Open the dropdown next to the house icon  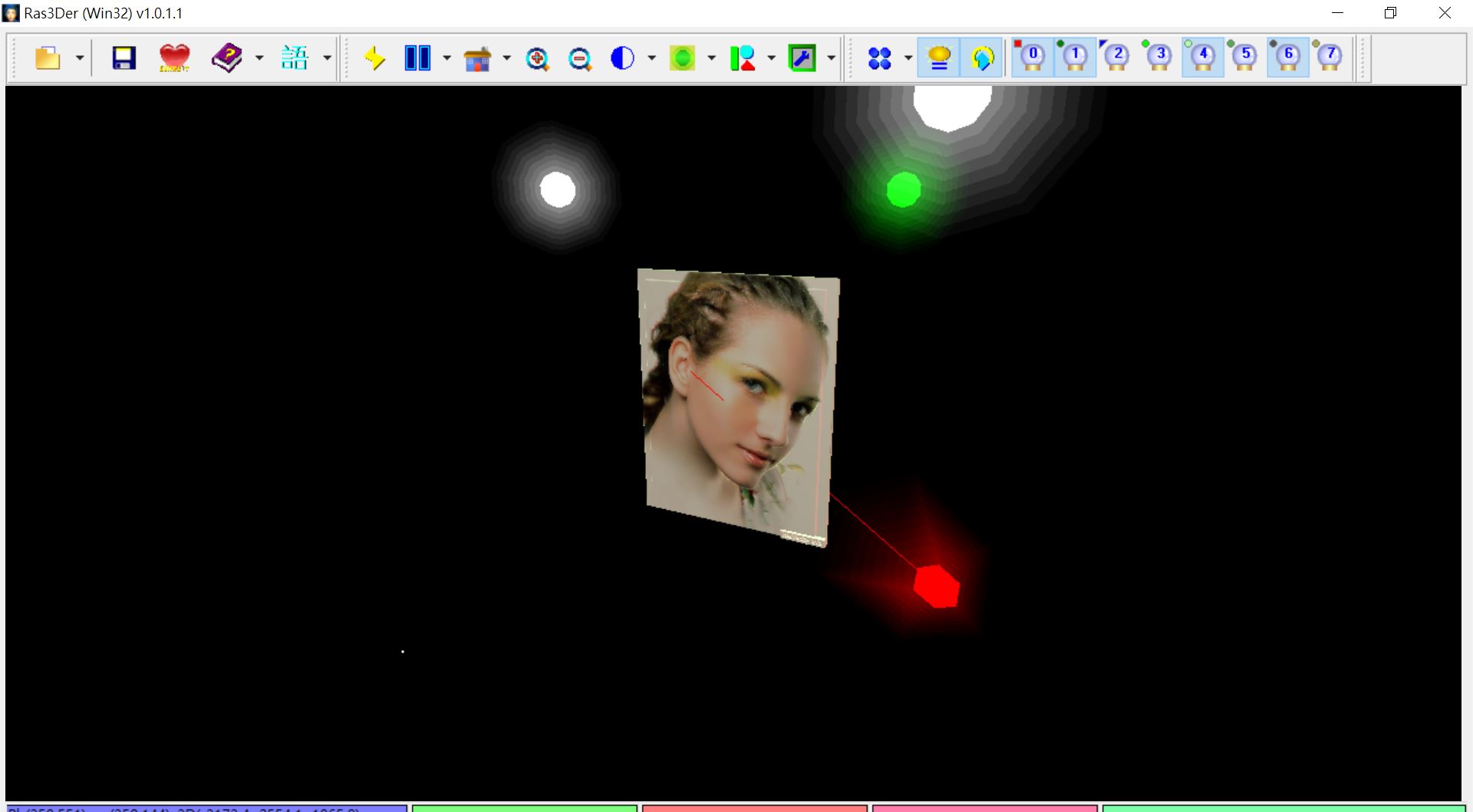pos(506,58)
